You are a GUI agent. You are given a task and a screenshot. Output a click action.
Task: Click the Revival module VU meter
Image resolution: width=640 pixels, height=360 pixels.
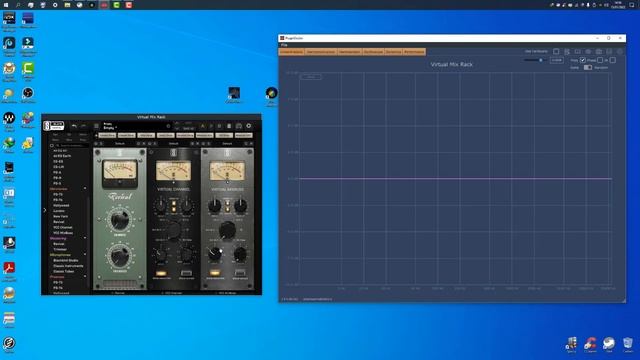click(x=120, y=169)
